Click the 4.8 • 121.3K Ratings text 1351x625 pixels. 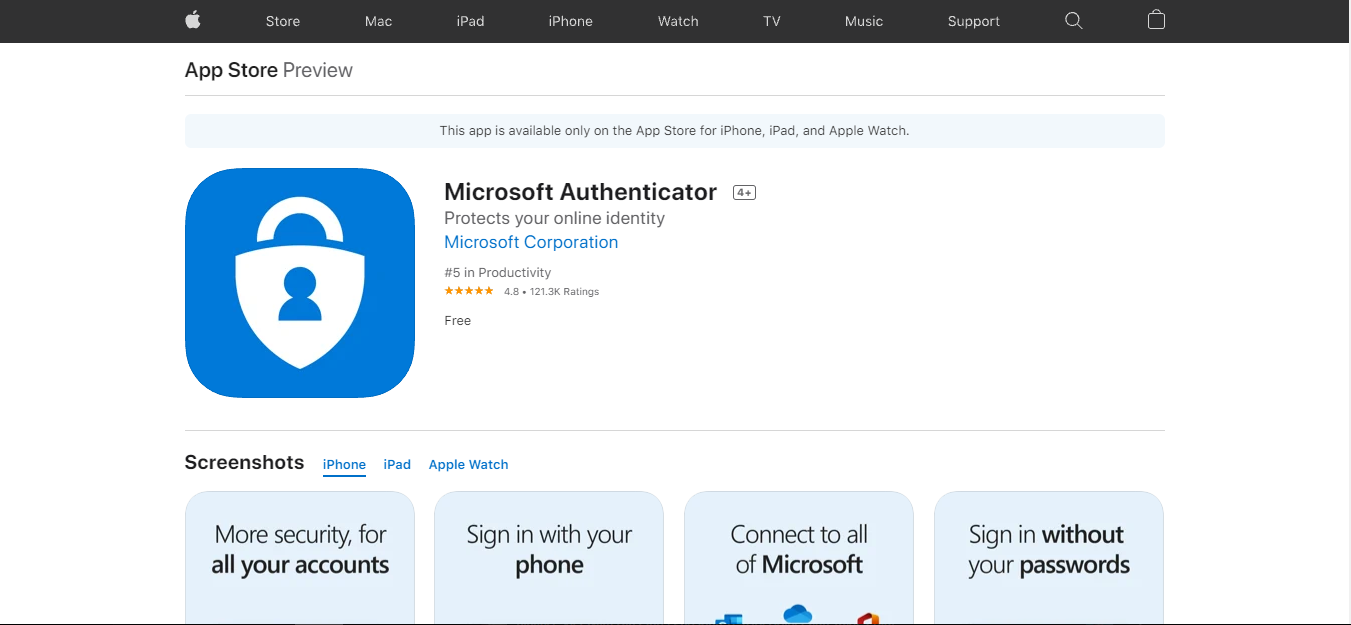[551, 292]
